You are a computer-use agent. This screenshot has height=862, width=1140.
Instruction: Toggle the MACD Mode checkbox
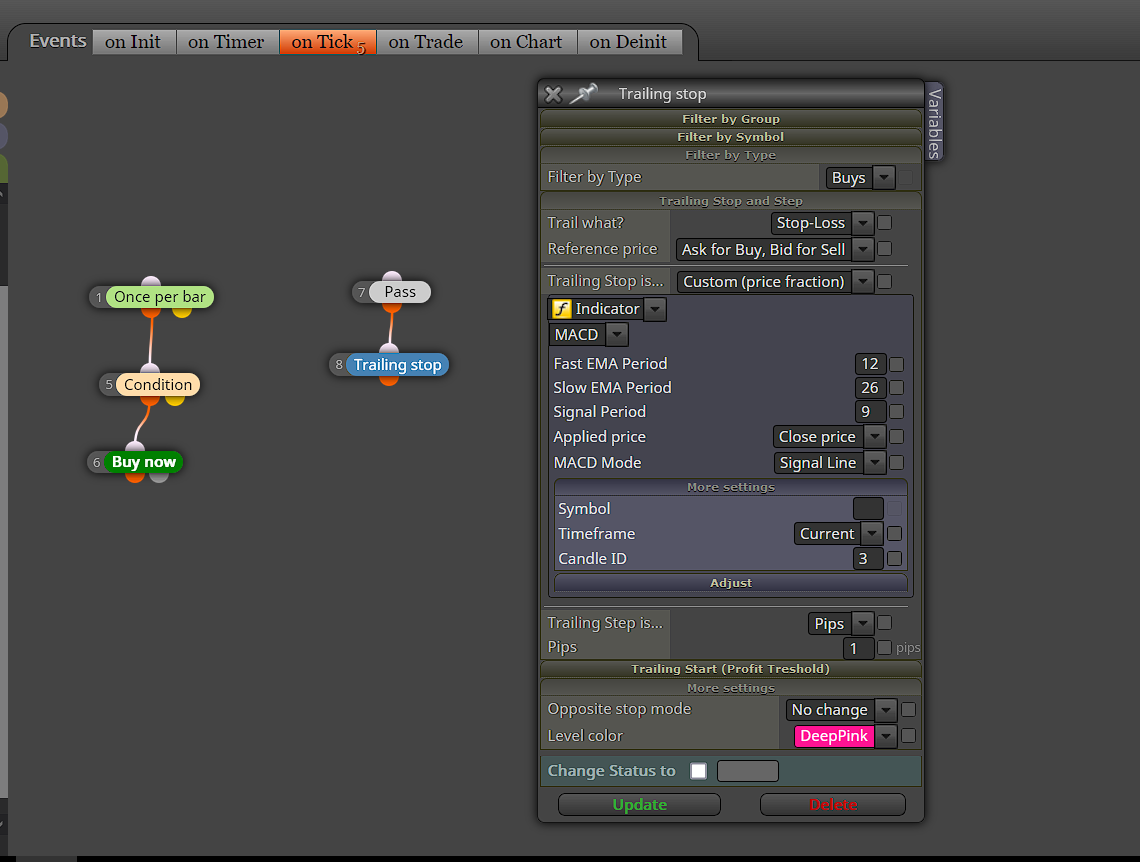coord(897,462)
